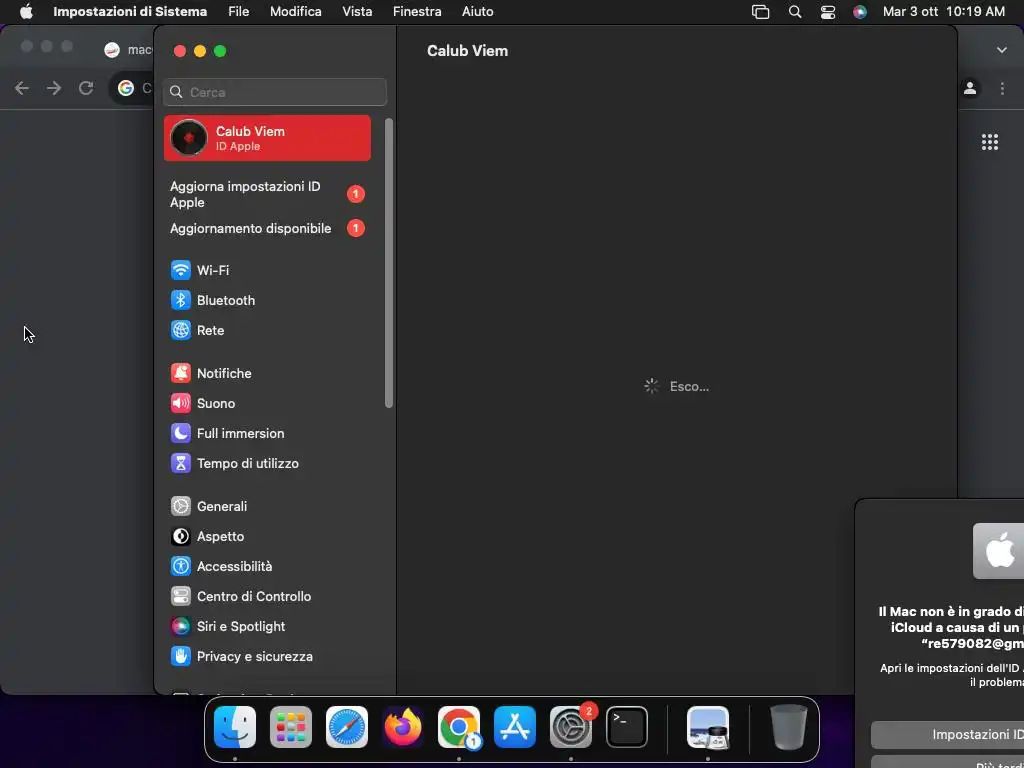This screenshot has height=768, width=1024.
Task: Open the Trash in the Dock
Action: pos(789,727)
